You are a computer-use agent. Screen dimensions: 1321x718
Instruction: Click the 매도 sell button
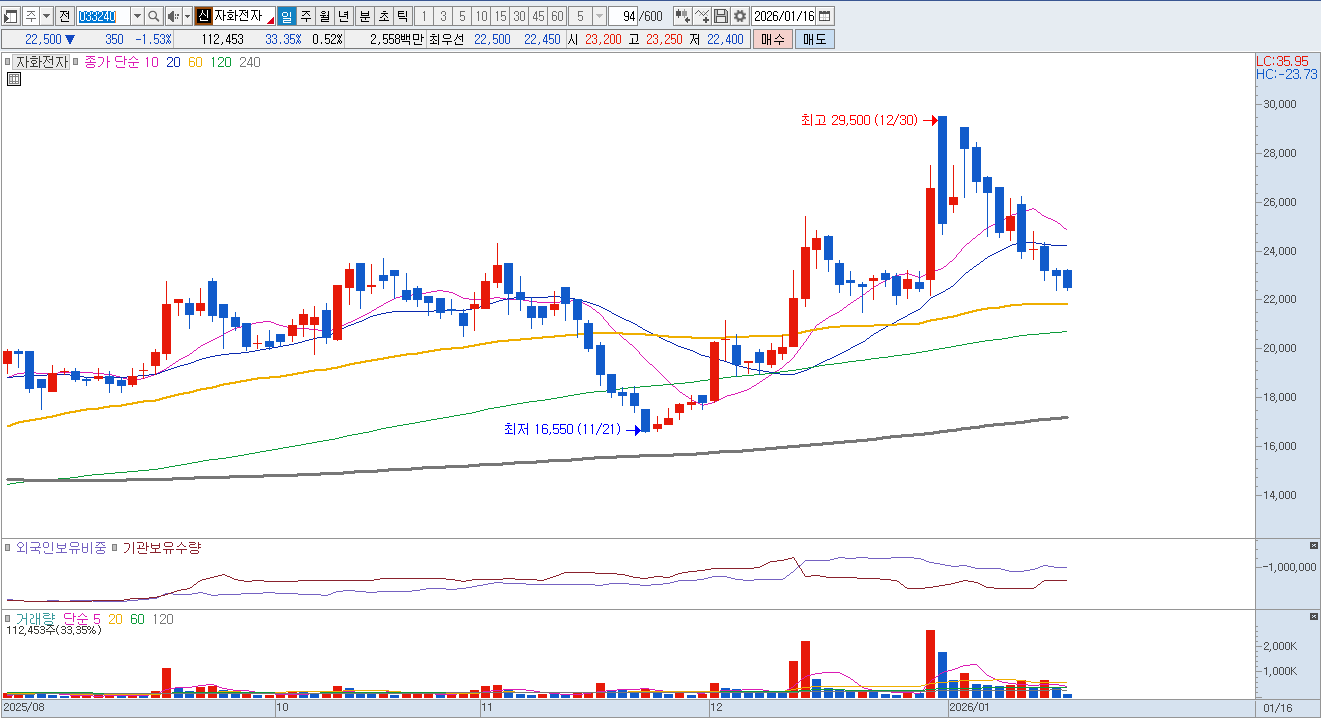point(814,39)
